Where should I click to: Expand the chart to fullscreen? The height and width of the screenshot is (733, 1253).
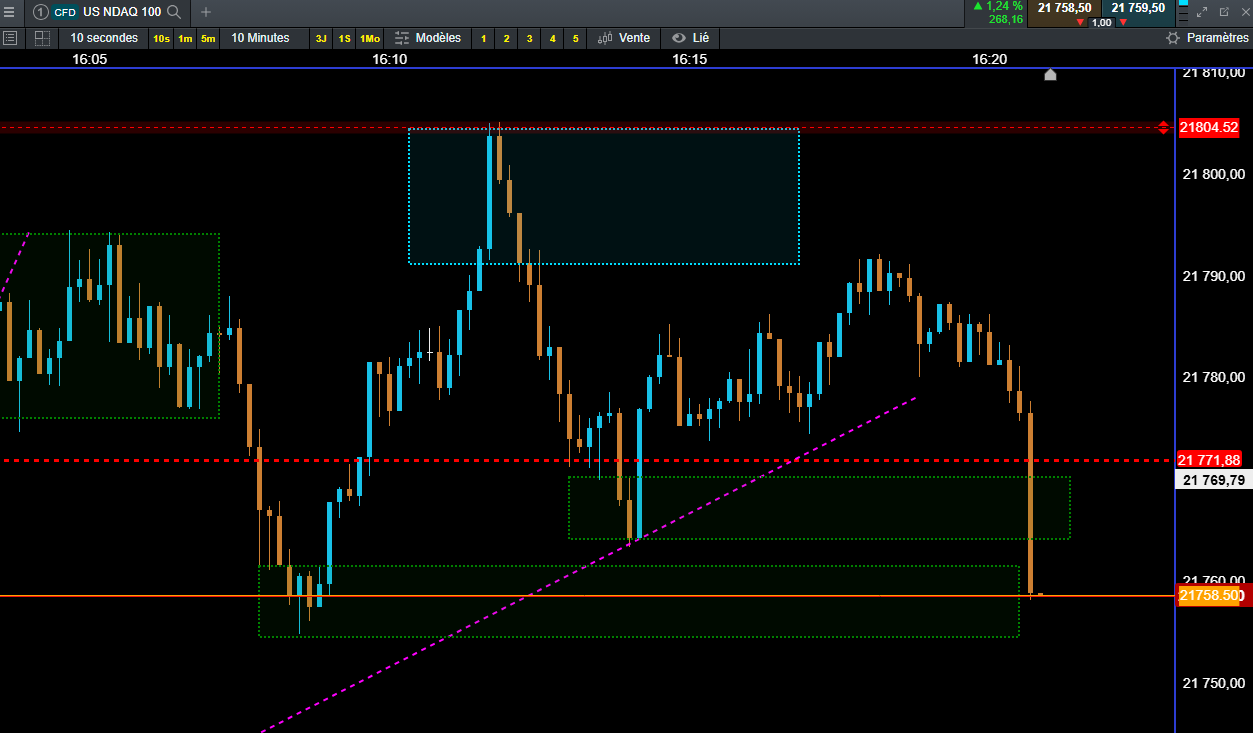click(1203, 12)
